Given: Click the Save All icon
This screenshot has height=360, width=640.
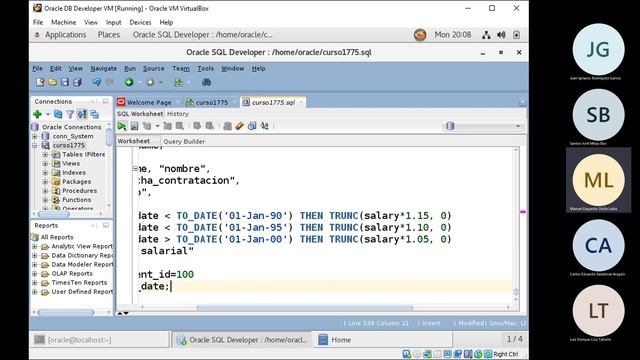Looking at the screenshot, I should 77,82.
